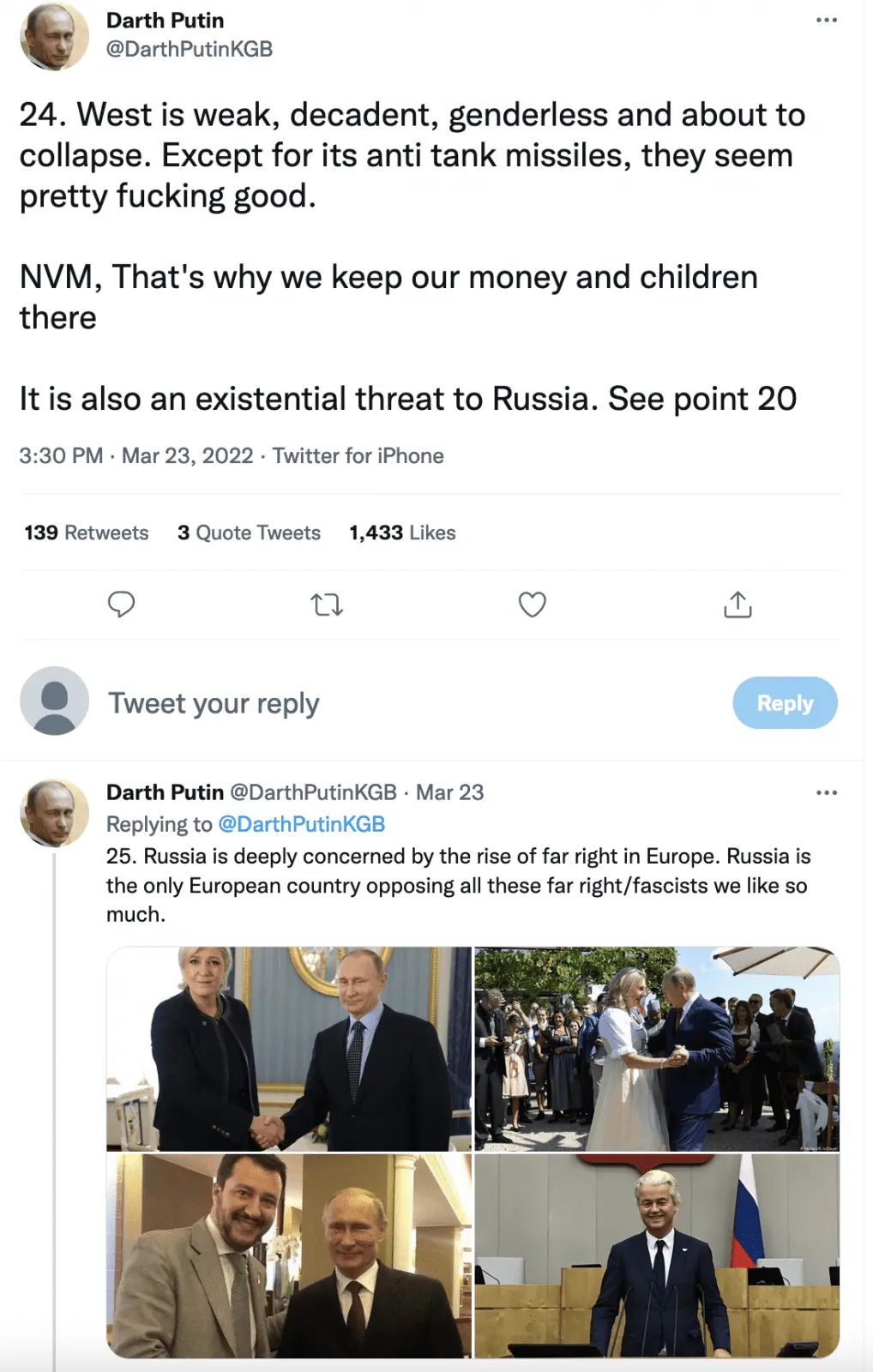View the 1,433 Likes list
Screen dimensions: 873x1372
tap(402, 533)
